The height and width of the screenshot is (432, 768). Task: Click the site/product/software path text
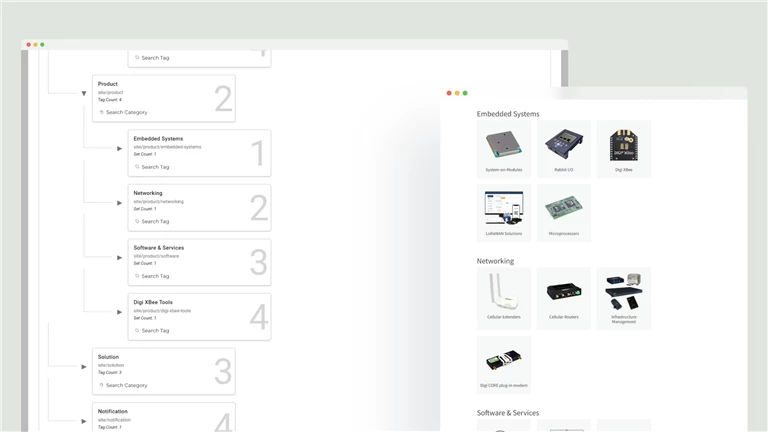[156, 256]
